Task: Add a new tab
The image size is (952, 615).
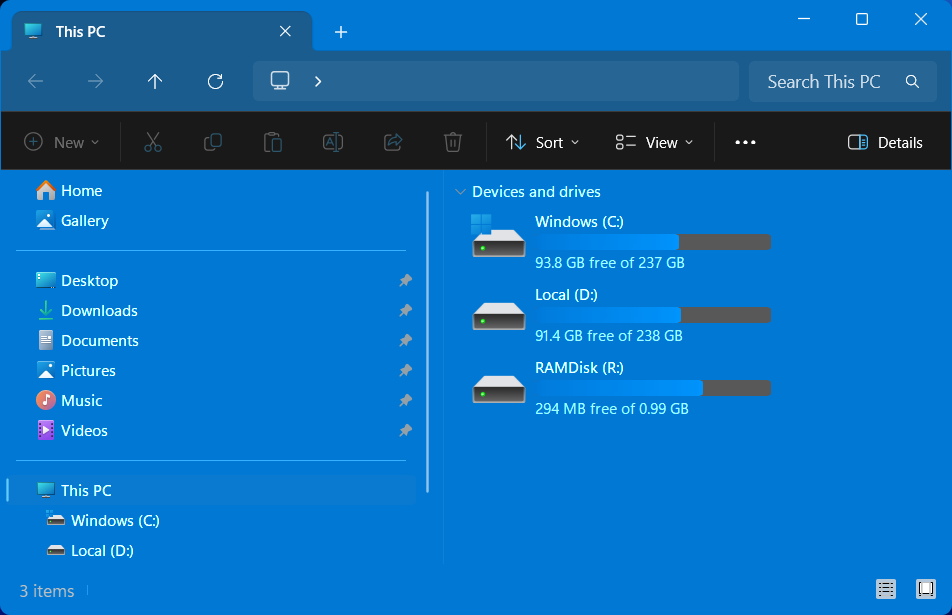Action: (341, 32)
